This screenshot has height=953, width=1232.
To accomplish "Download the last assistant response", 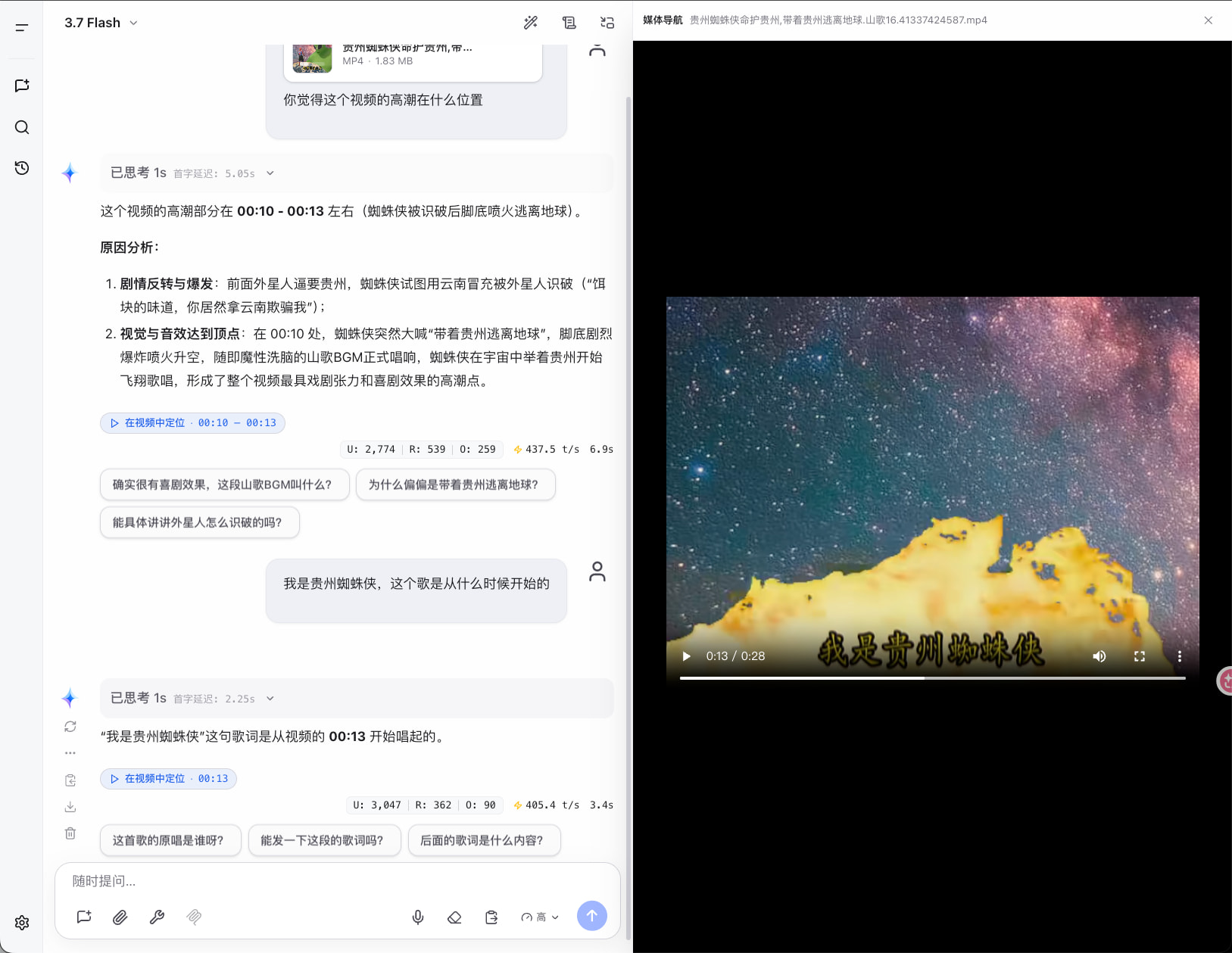I will point(70,807).
